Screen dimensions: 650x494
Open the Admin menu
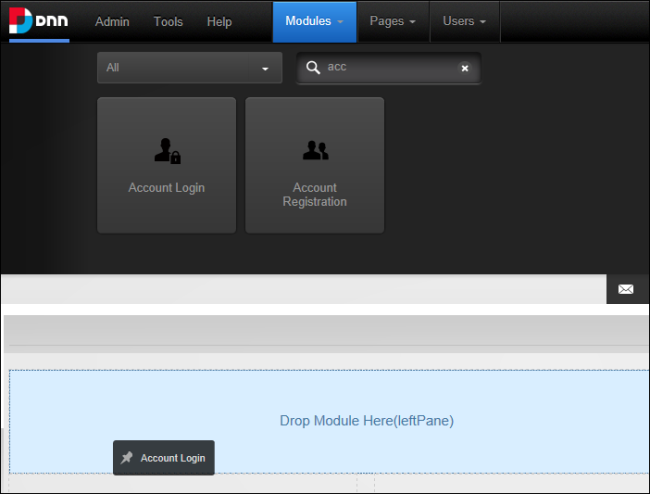(x=112, y=22)
